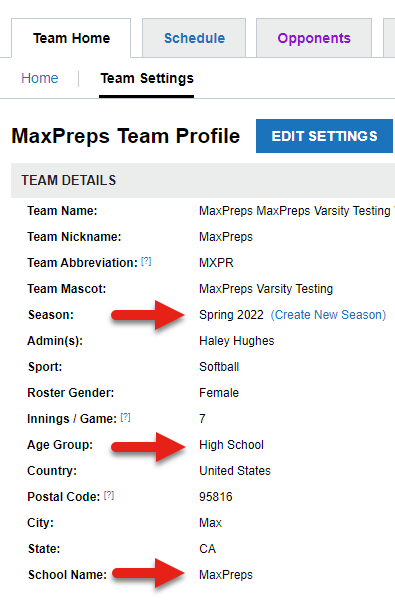Select the Team Settings sub-tab
The width and height of the screenshot is (395, 602).
pos(147,78)
